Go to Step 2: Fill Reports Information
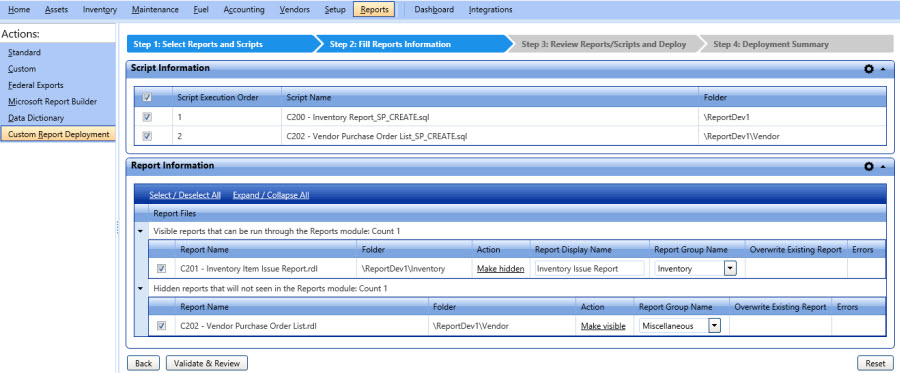This screenshot has height=373, width=900. pyautogui.click(x=413, y=44)
